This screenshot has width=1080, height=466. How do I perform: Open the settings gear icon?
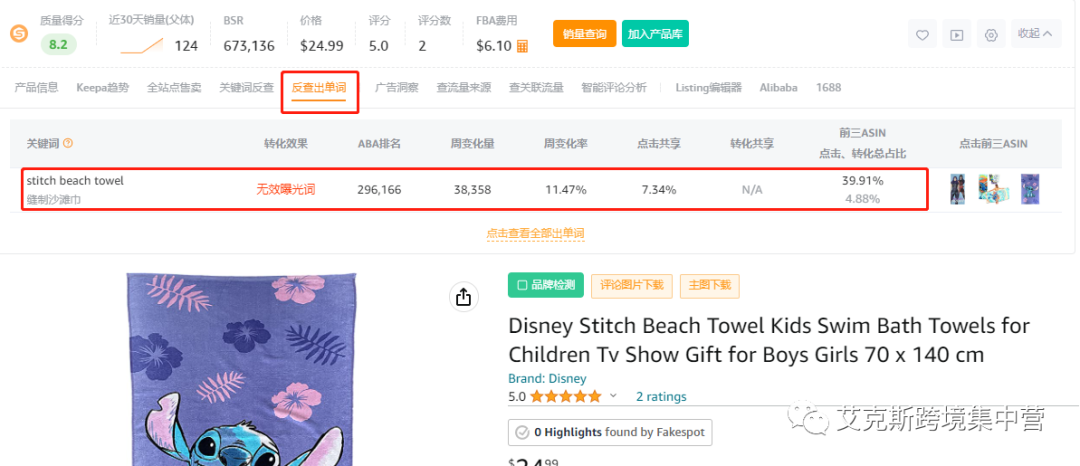pos(991,34)
